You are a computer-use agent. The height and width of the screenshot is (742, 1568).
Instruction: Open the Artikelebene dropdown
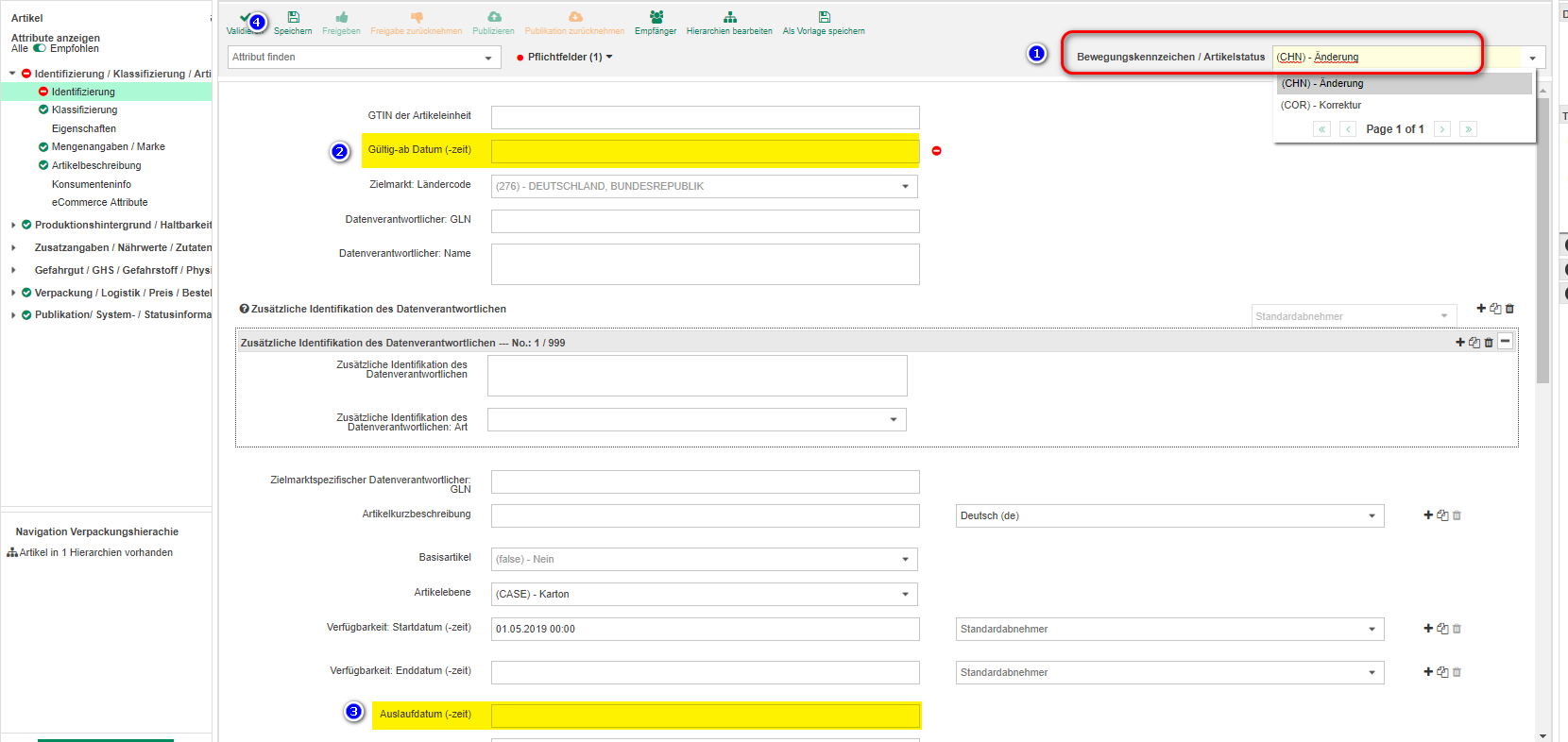click(x=704, y=595)
